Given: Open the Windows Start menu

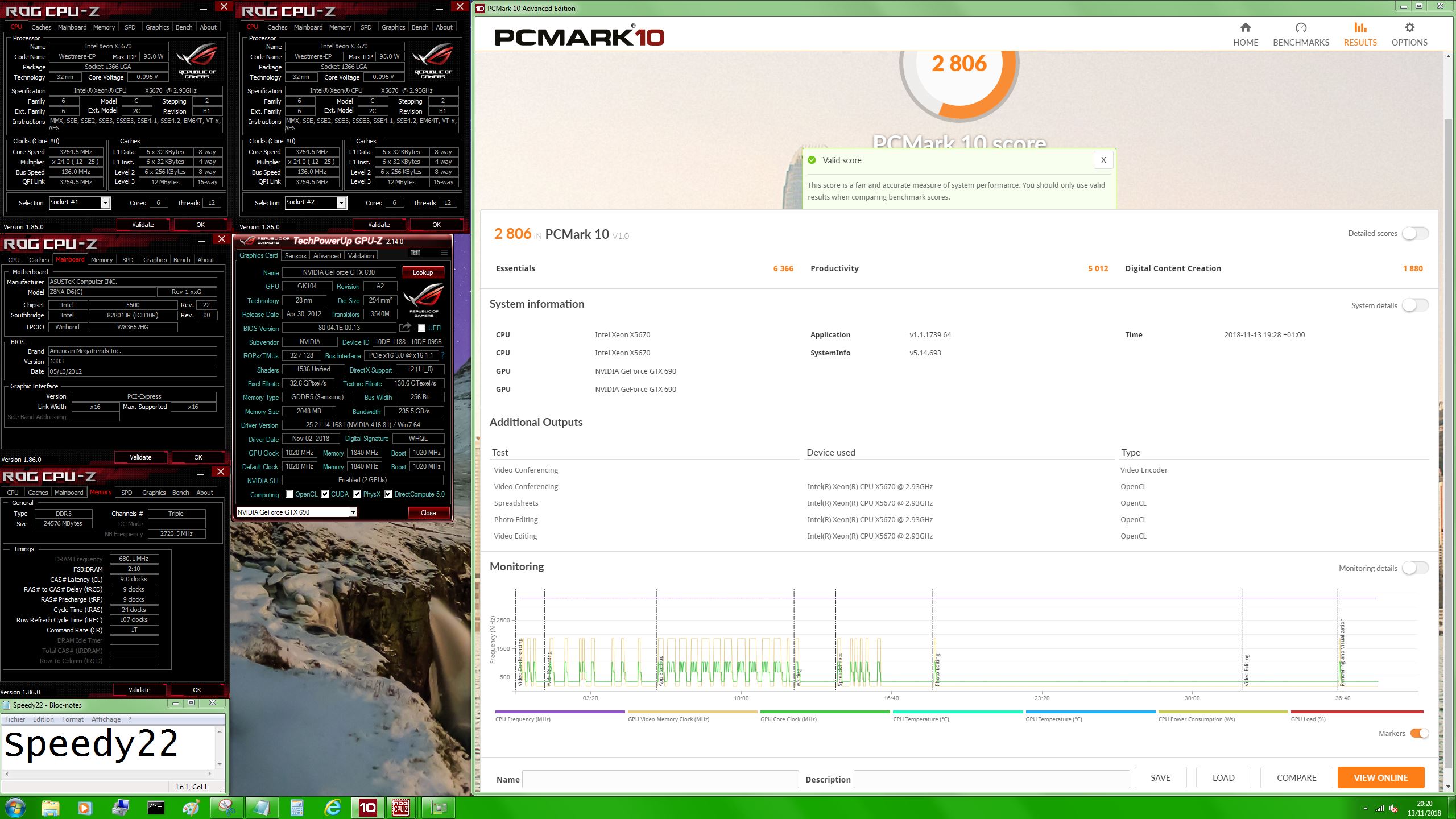Looking at the screenshot, I should 15,808.
